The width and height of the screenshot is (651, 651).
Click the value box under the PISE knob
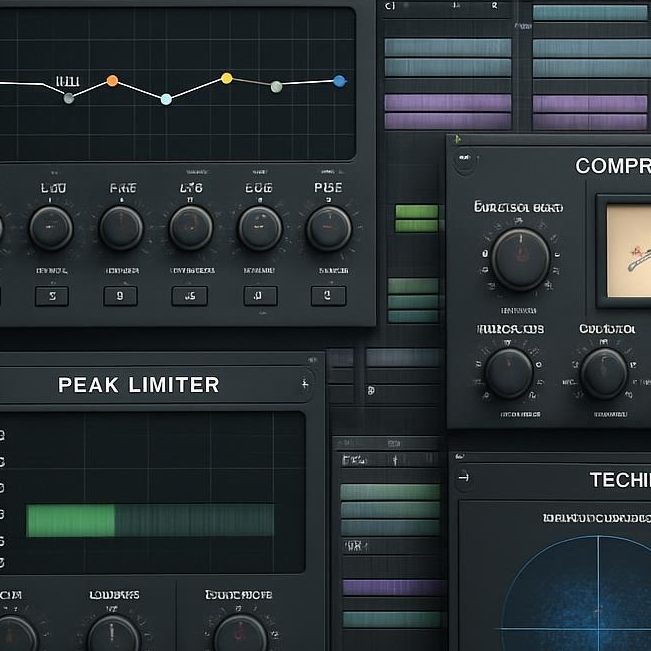[328, 296]
